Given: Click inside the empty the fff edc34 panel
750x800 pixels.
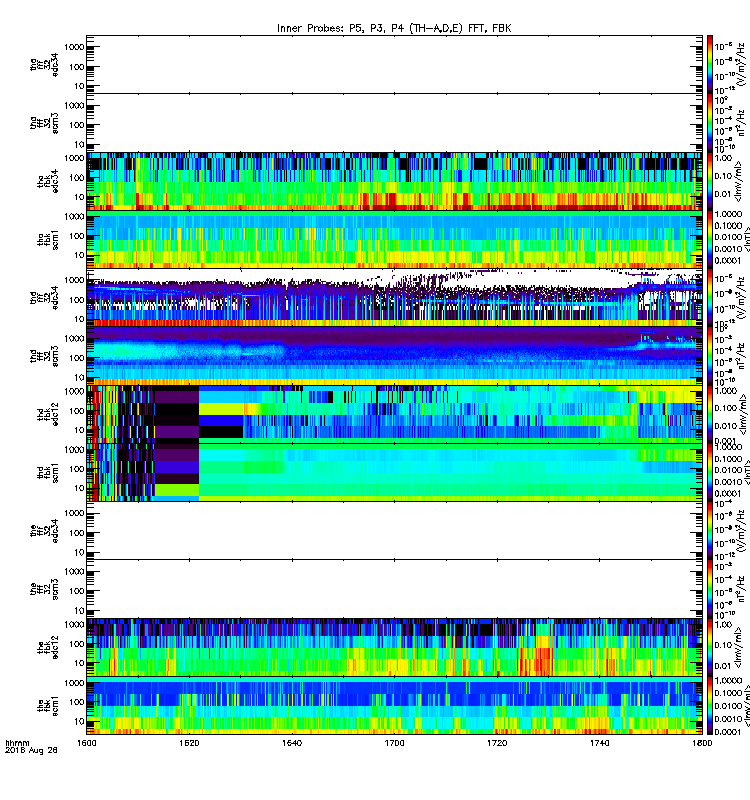Looking at the screenshot, I should (394, 531).
